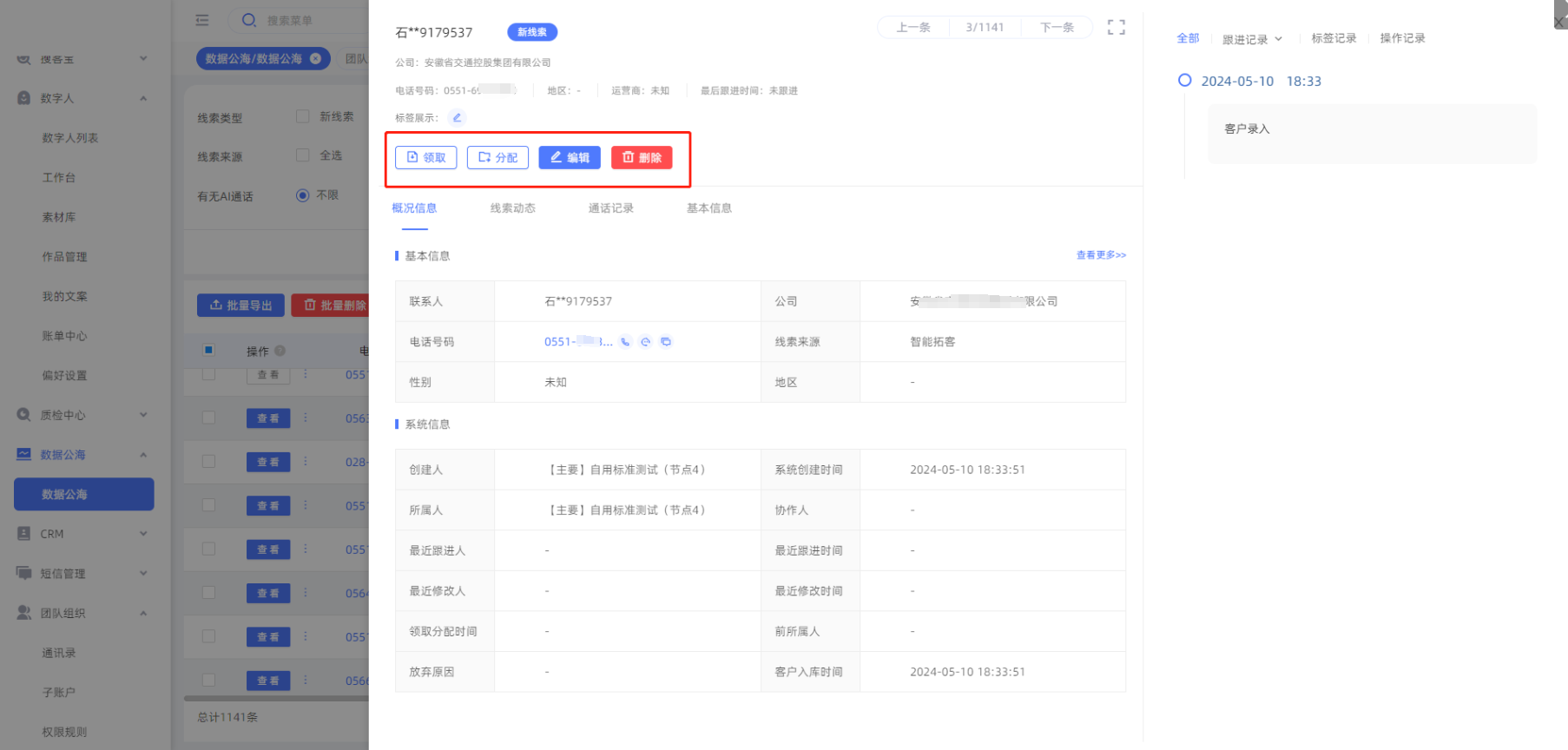Switch to the 通话记录 tab

tap(610, 208)
